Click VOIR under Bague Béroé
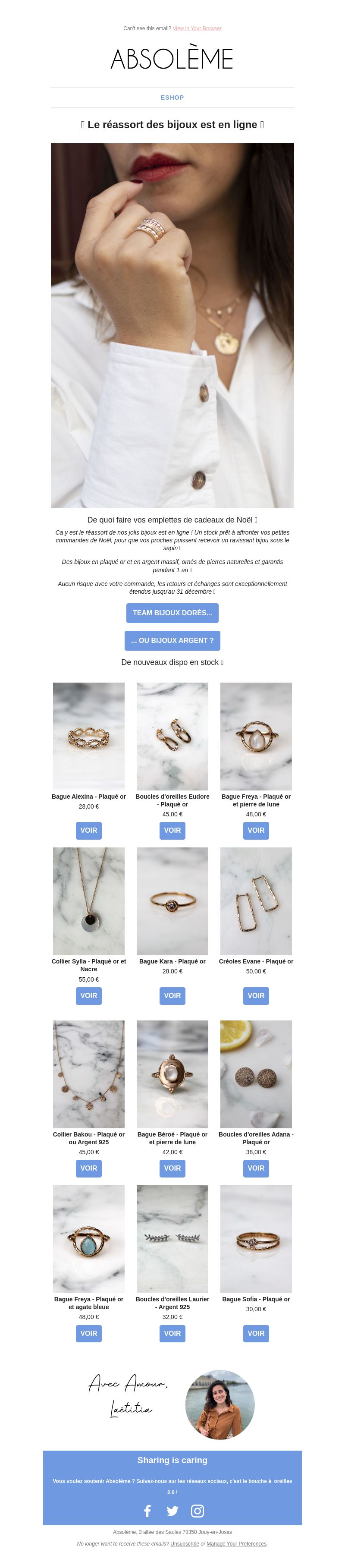 pyautogui.click(x=172, y=1168)
